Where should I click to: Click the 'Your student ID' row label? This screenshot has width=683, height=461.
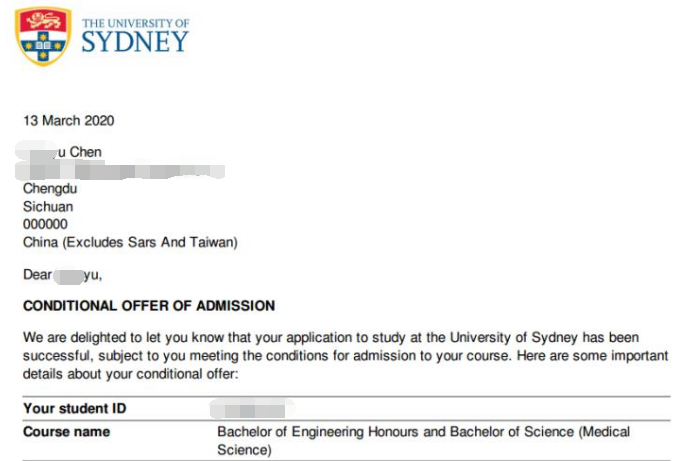74,409
